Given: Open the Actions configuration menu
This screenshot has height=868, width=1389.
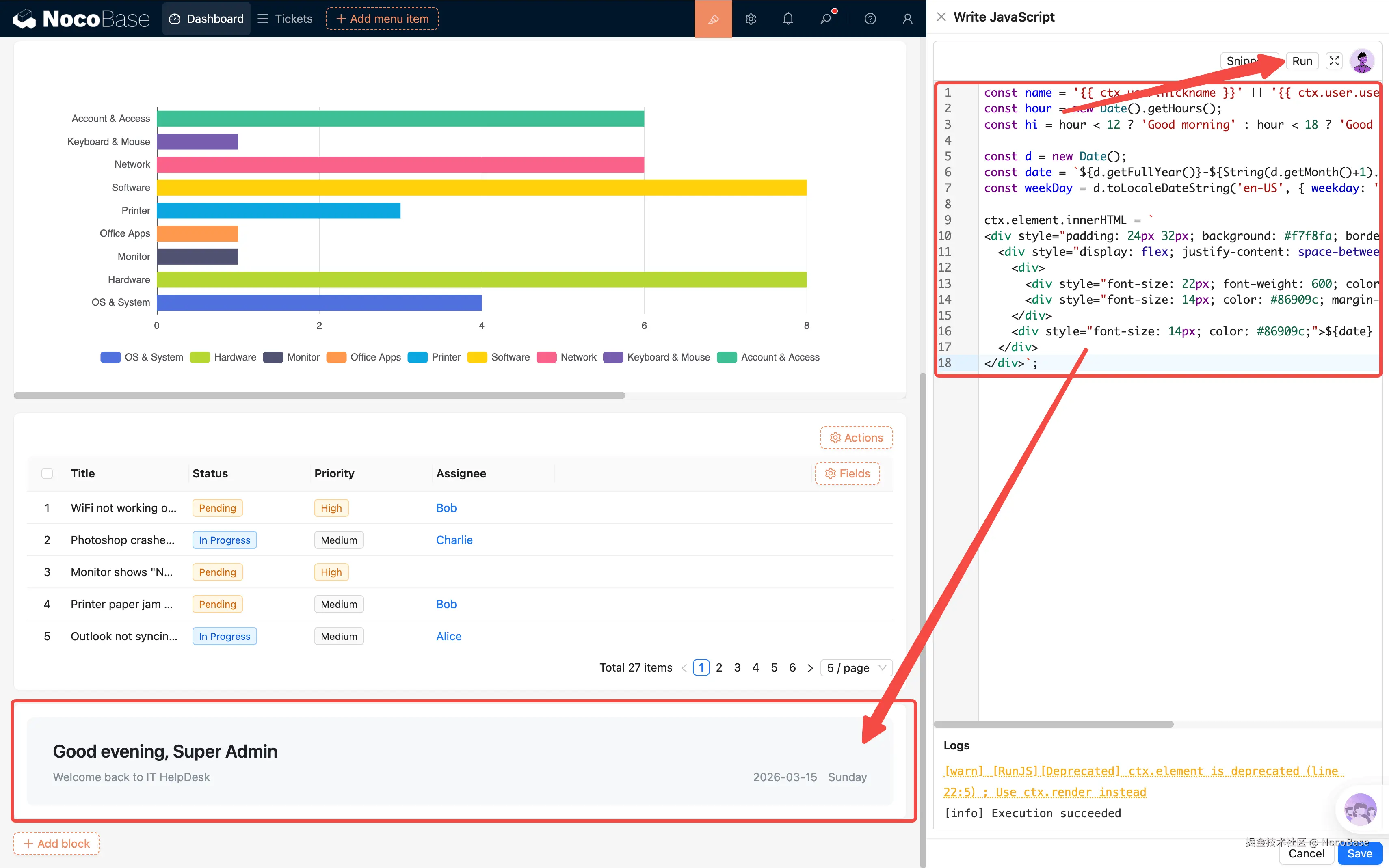Looking at the screenshot, I should point(856,437).
